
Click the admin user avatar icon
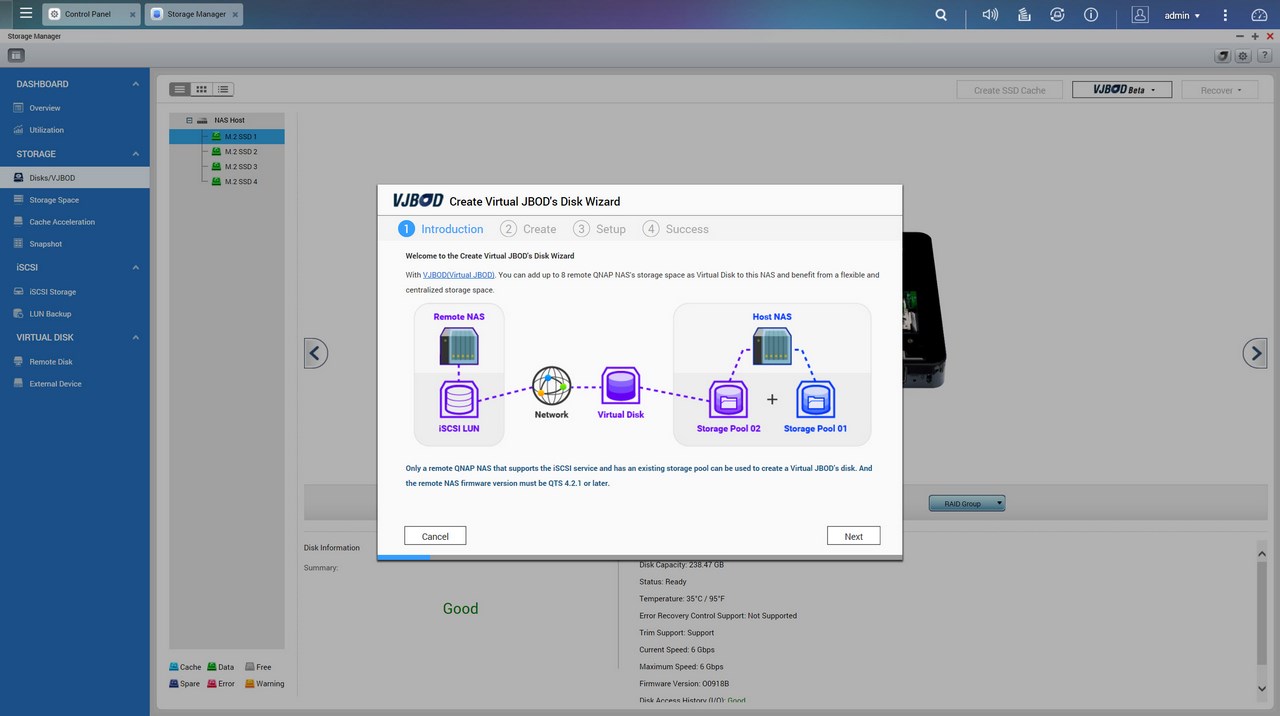1140,15
